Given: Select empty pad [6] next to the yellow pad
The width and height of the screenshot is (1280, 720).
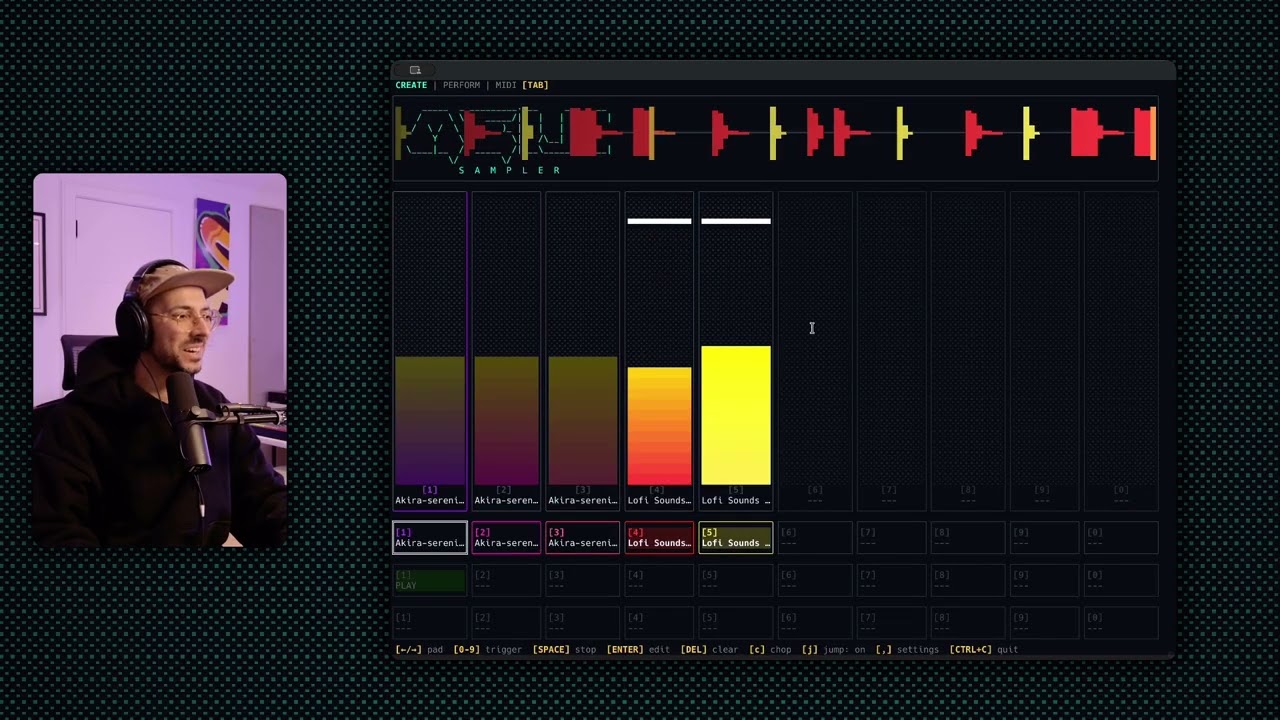Looking at the screenshot, I should [x=815, y=537].
